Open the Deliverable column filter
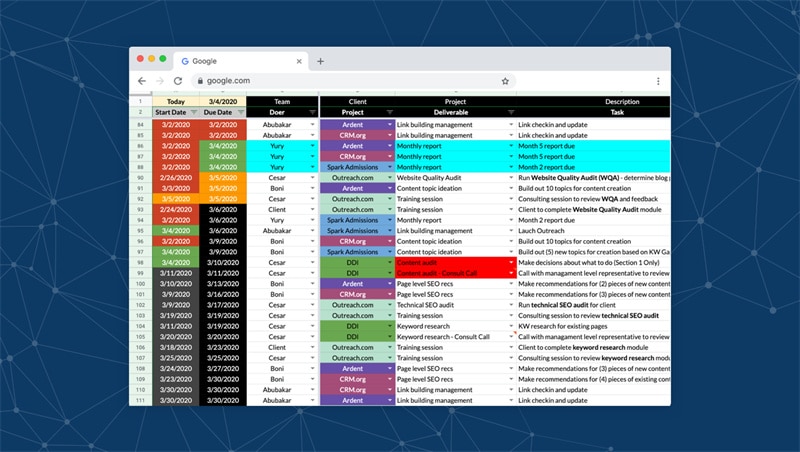The image size is (800, 452). pyautogui.click(x=511, y=112)
